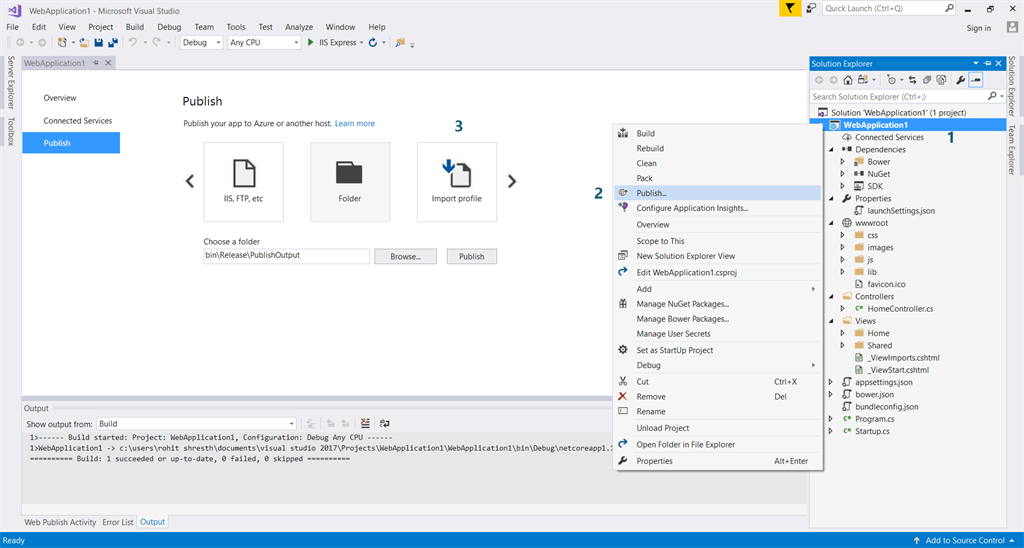1024x548 pixels.
Task: Click the Choose a folder path field
Action: pyautogui.click(x=286, y=256)
